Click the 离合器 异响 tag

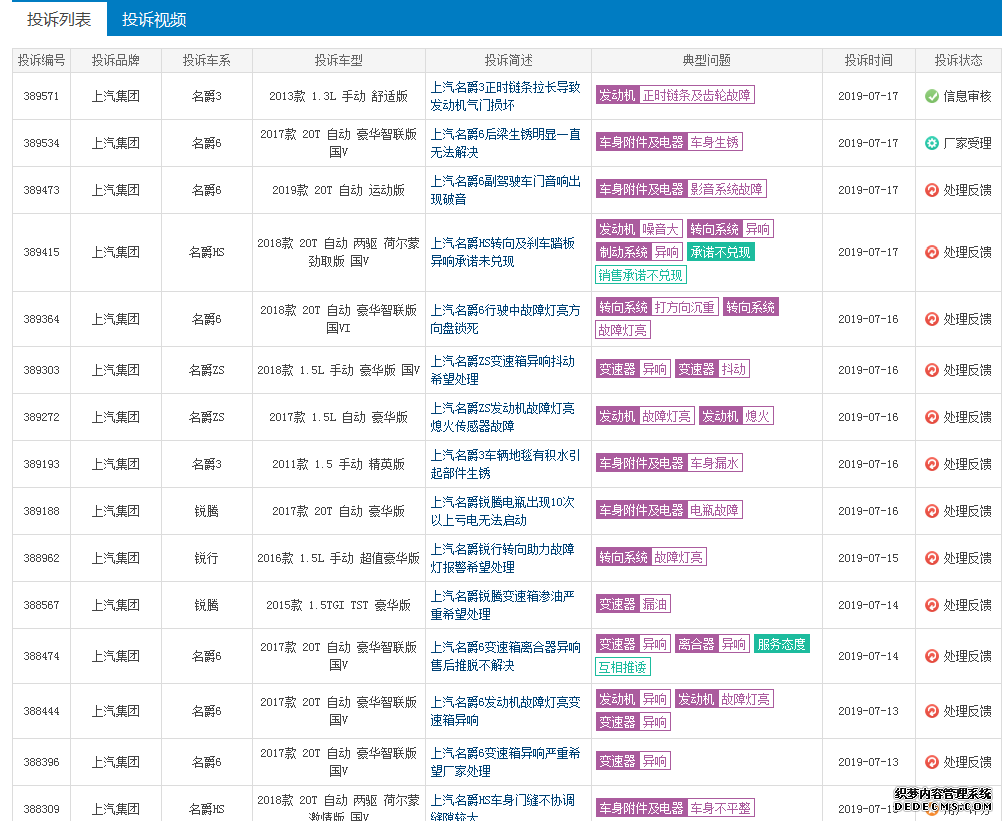point(712,644)
